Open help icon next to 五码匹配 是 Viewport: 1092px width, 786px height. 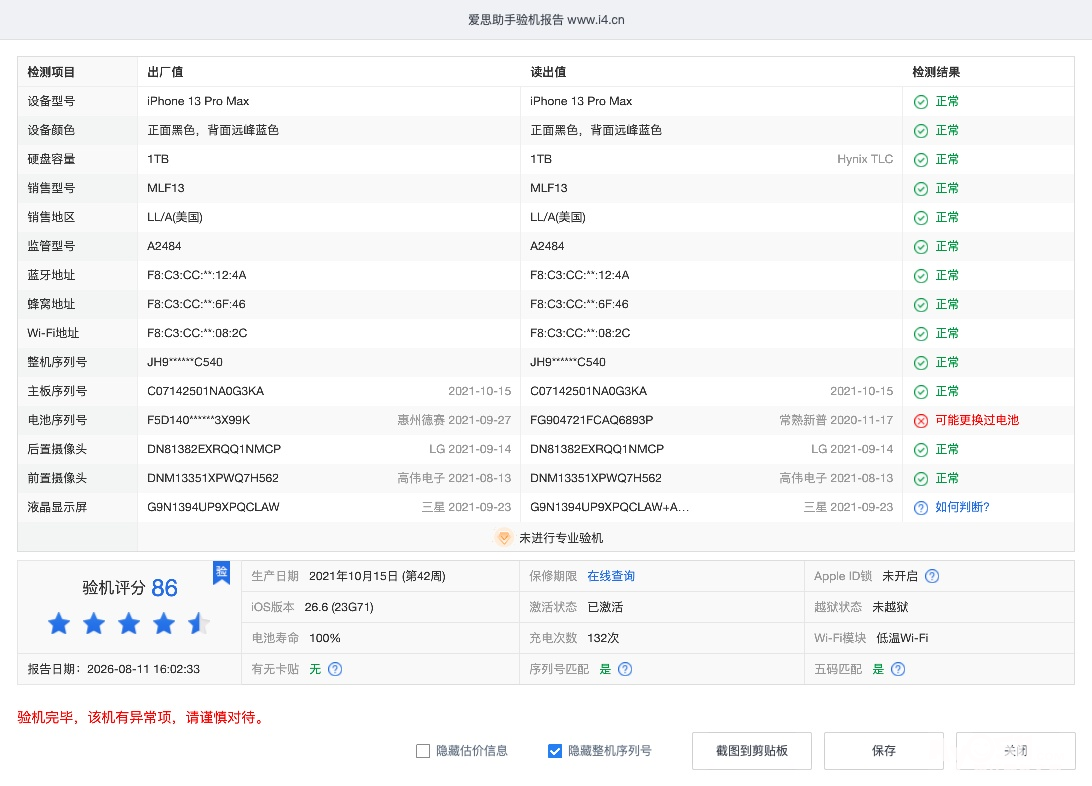(x=898, y=669)
